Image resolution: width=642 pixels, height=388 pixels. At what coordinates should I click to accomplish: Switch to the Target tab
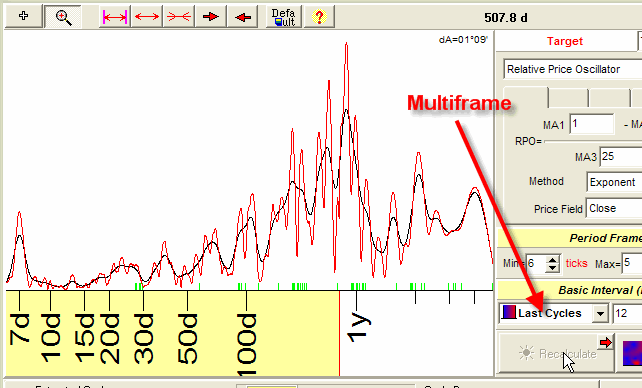point(565,41)
